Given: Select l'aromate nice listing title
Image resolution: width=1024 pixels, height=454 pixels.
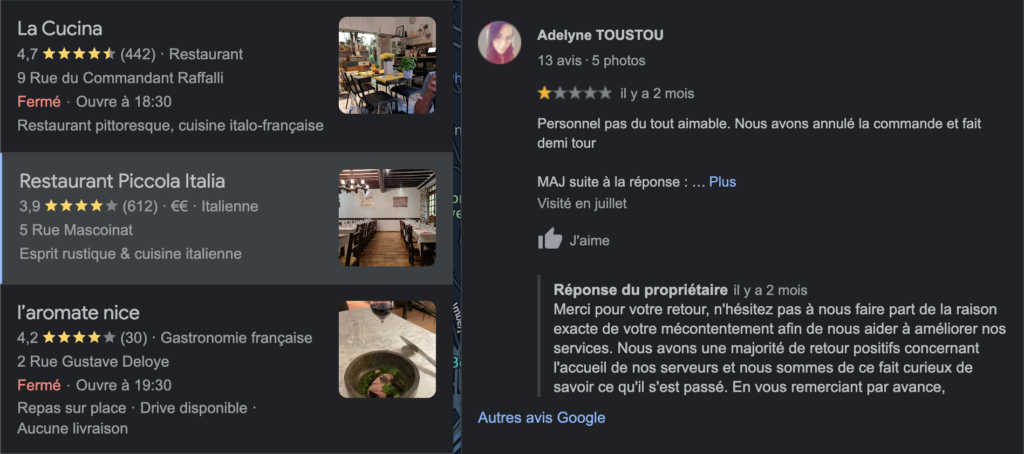Looking at the screenshot, I should (78, 312).
